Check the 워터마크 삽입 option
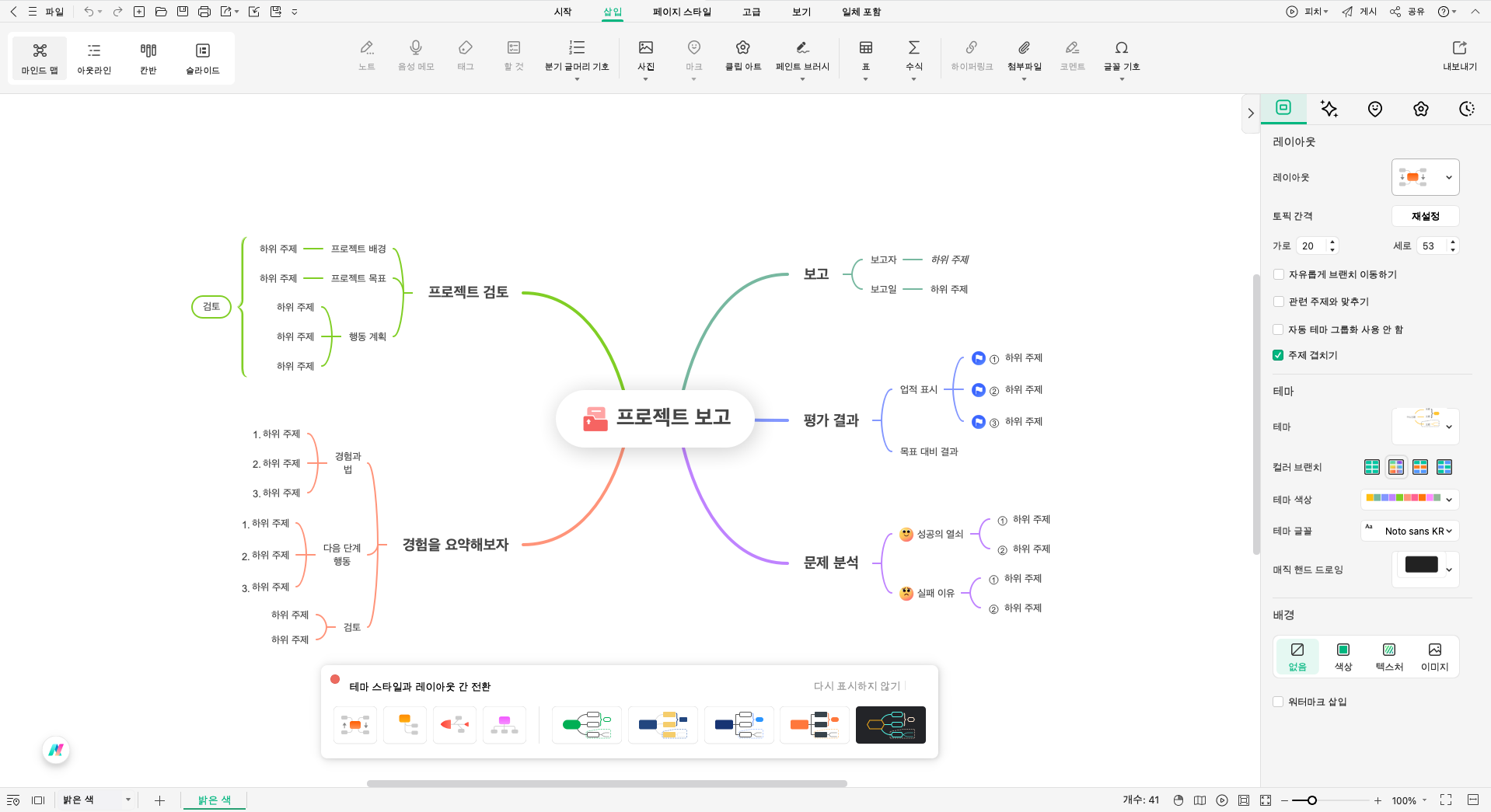Image resolution: width=1491 pixels, height=812 pixels. pyautogui.click(x=1278, y=701)
